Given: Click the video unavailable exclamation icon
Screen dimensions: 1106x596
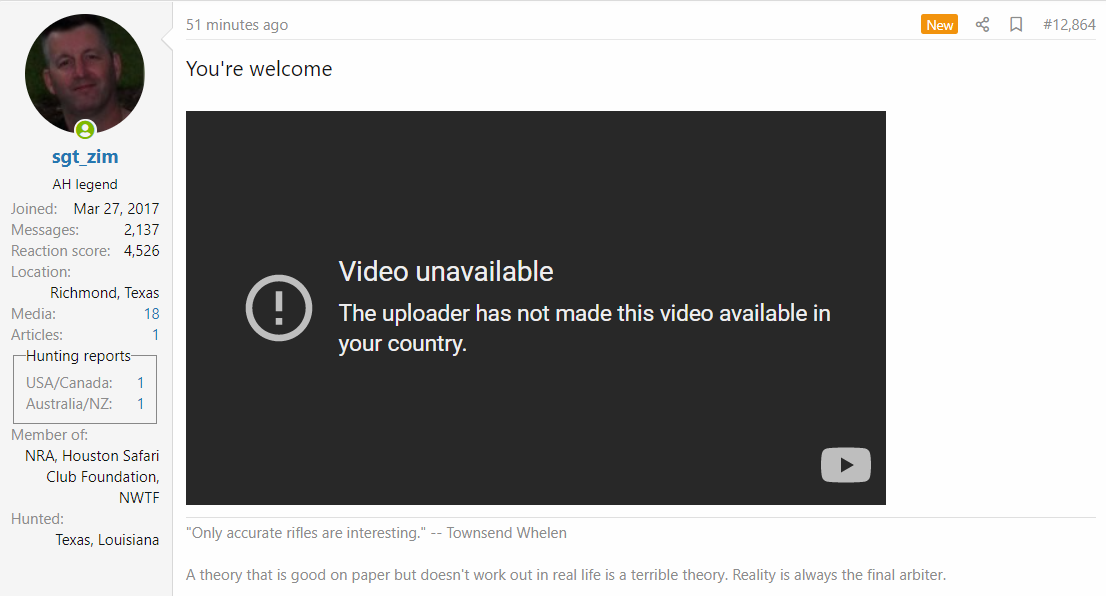Looking at the screenshot, I should click(x=279, y=308).
